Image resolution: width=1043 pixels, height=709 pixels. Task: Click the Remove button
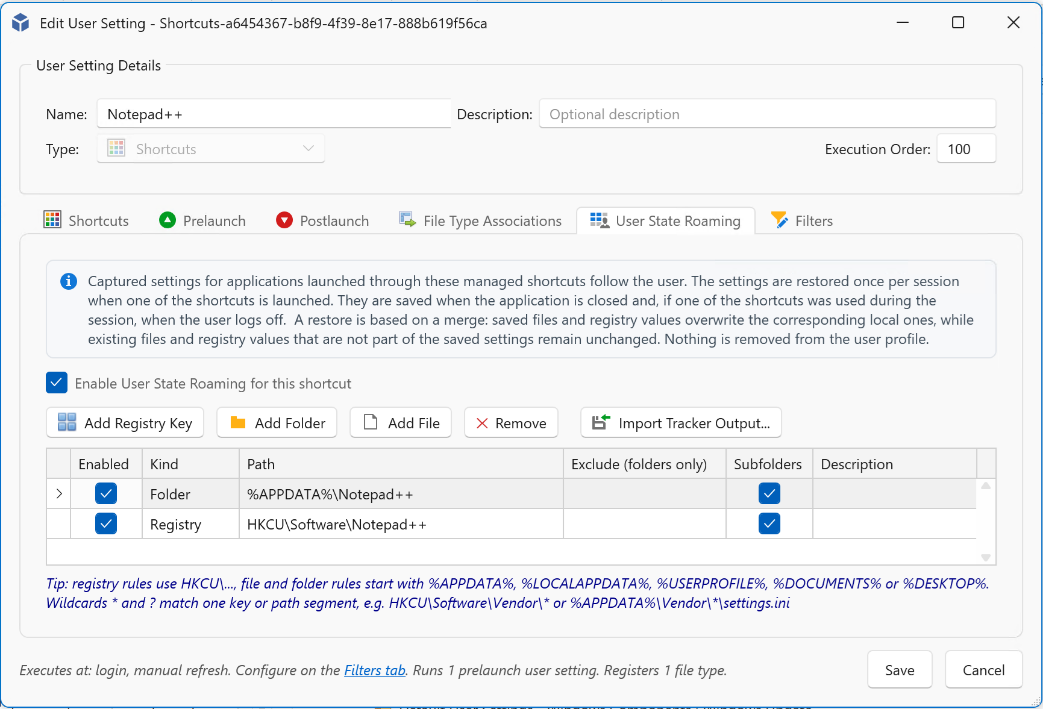(x=511, y=422)
